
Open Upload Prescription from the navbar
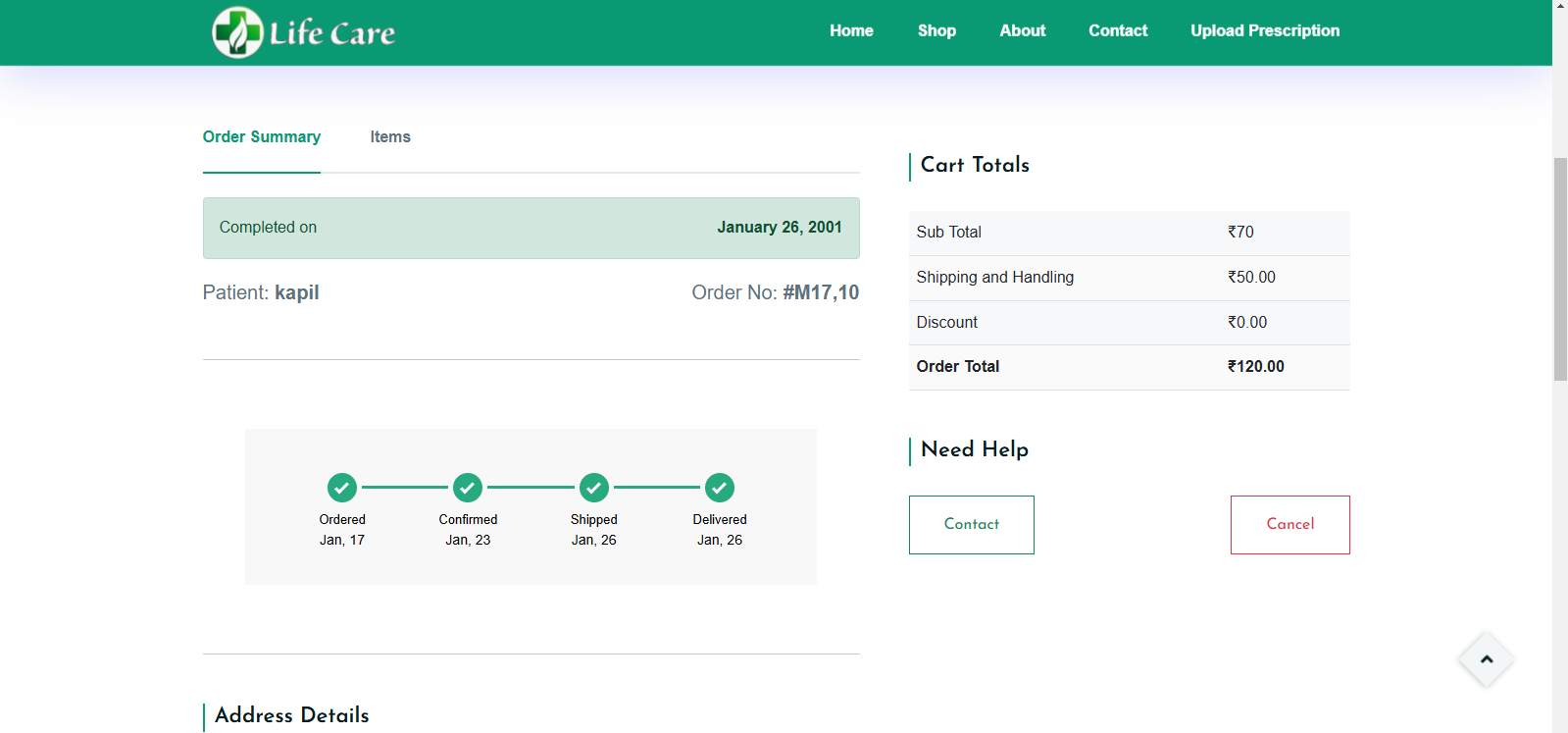[1264, 30]
